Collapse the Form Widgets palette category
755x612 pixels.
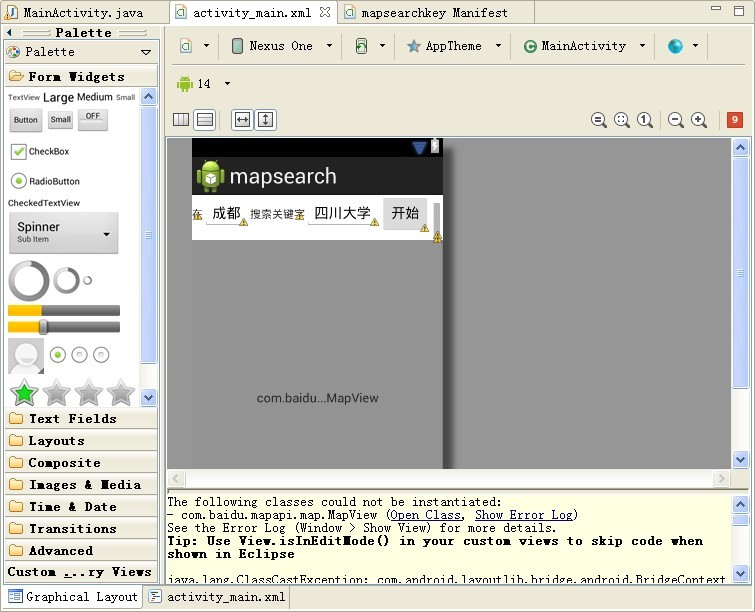click(81, 76)
